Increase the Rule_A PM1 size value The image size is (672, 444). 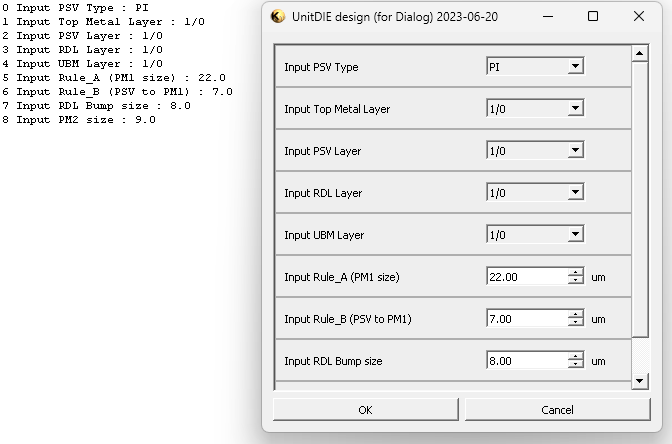pyautogui.click(x=575, y=273)
